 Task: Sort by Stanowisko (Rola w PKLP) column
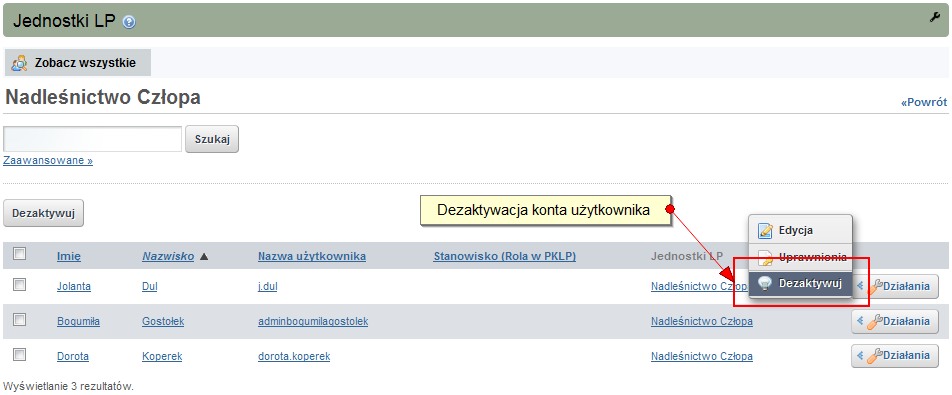coord(505,257)
